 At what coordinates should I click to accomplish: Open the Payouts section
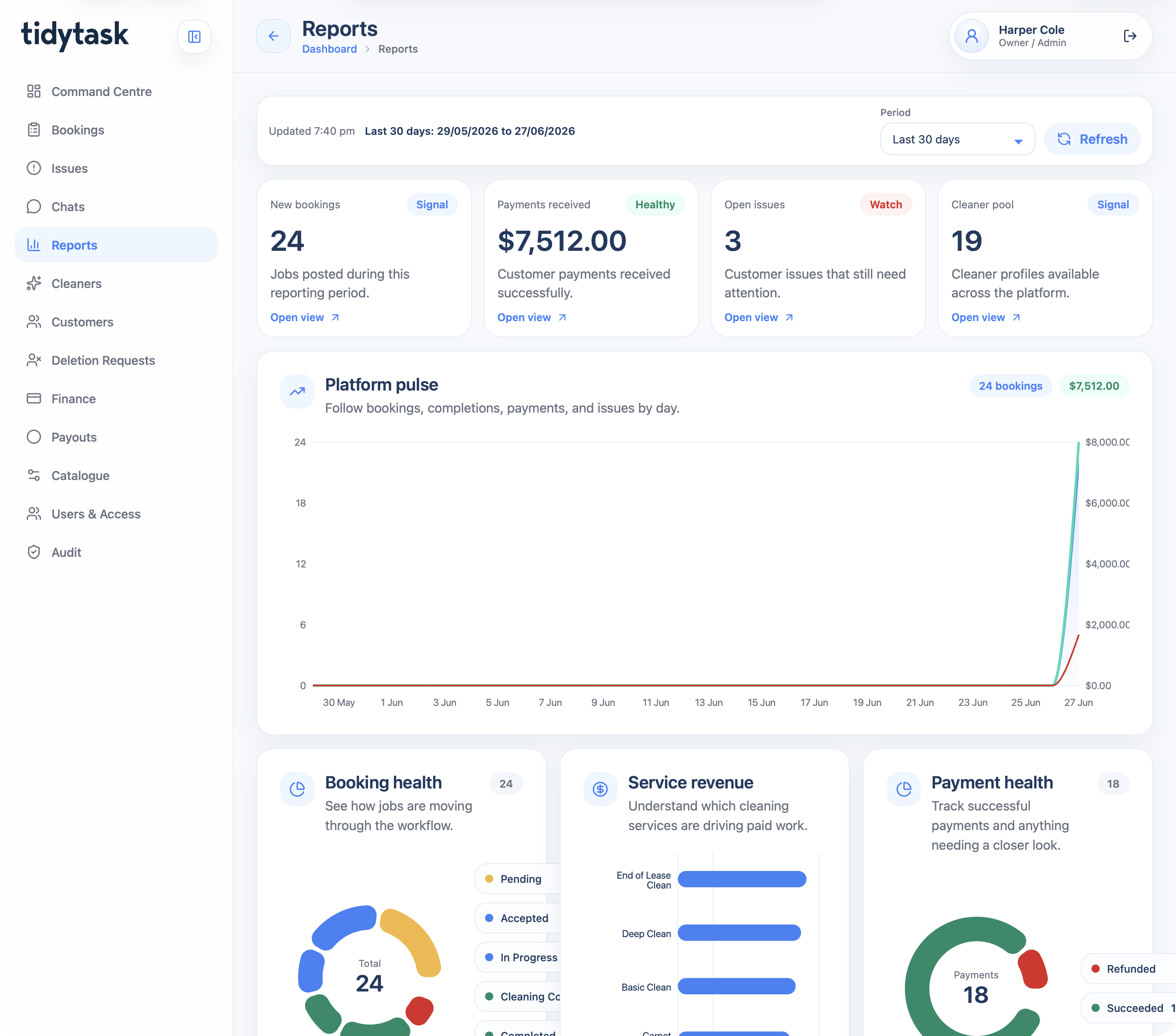[116, 438]
